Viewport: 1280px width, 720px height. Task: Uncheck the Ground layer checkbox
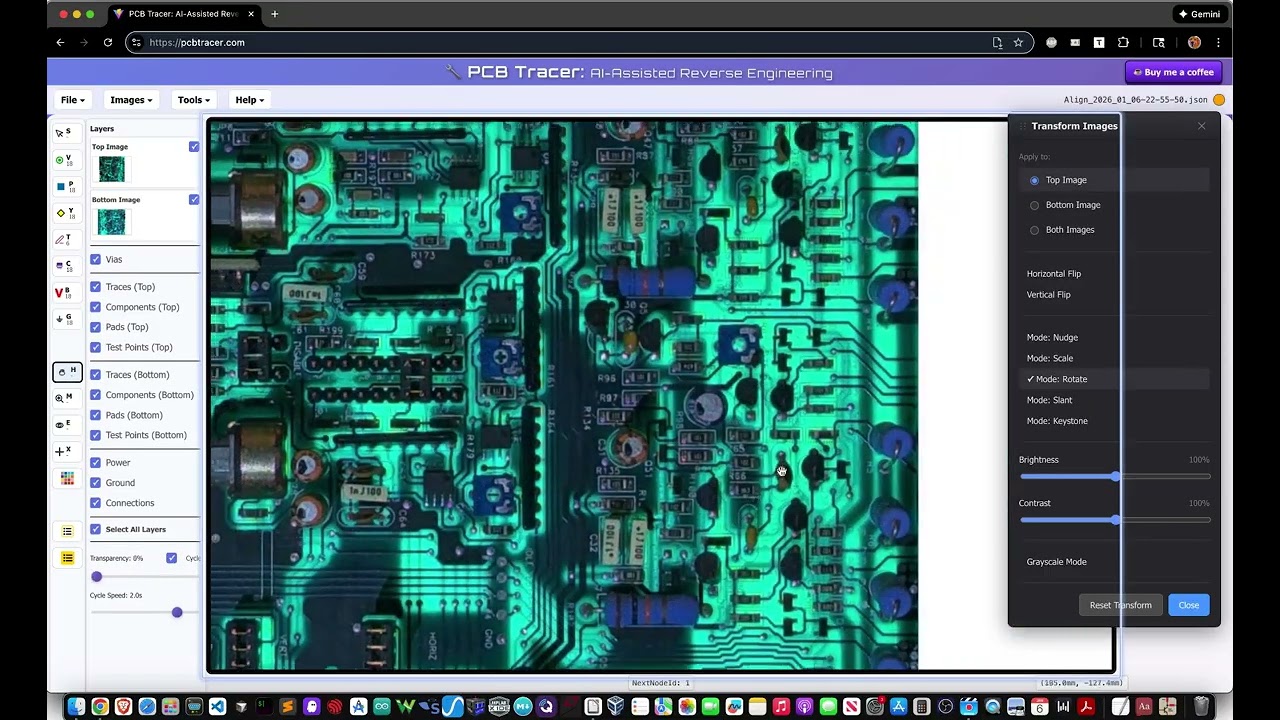(96, 483)
